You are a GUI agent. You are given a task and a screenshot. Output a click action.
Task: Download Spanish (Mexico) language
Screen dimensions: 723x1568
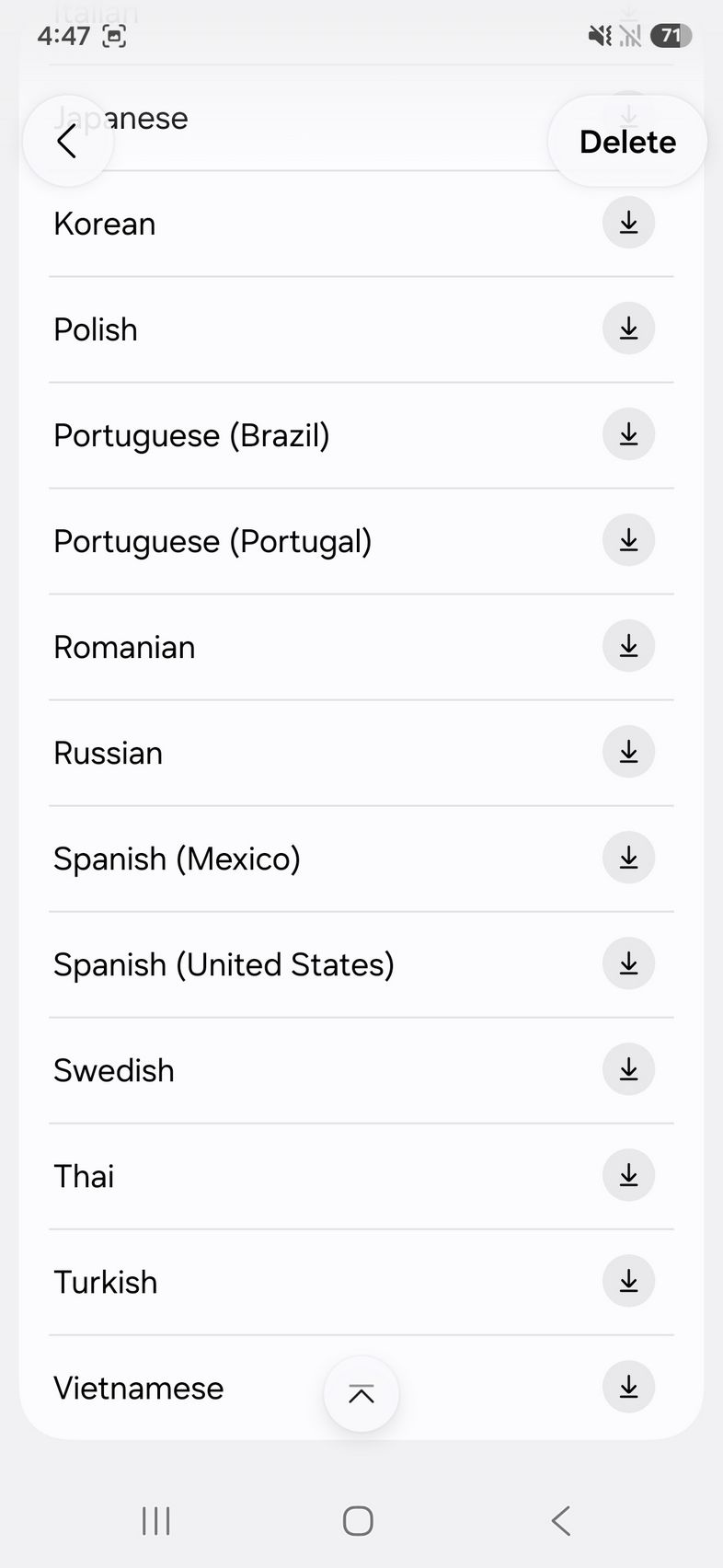point(628,858)
